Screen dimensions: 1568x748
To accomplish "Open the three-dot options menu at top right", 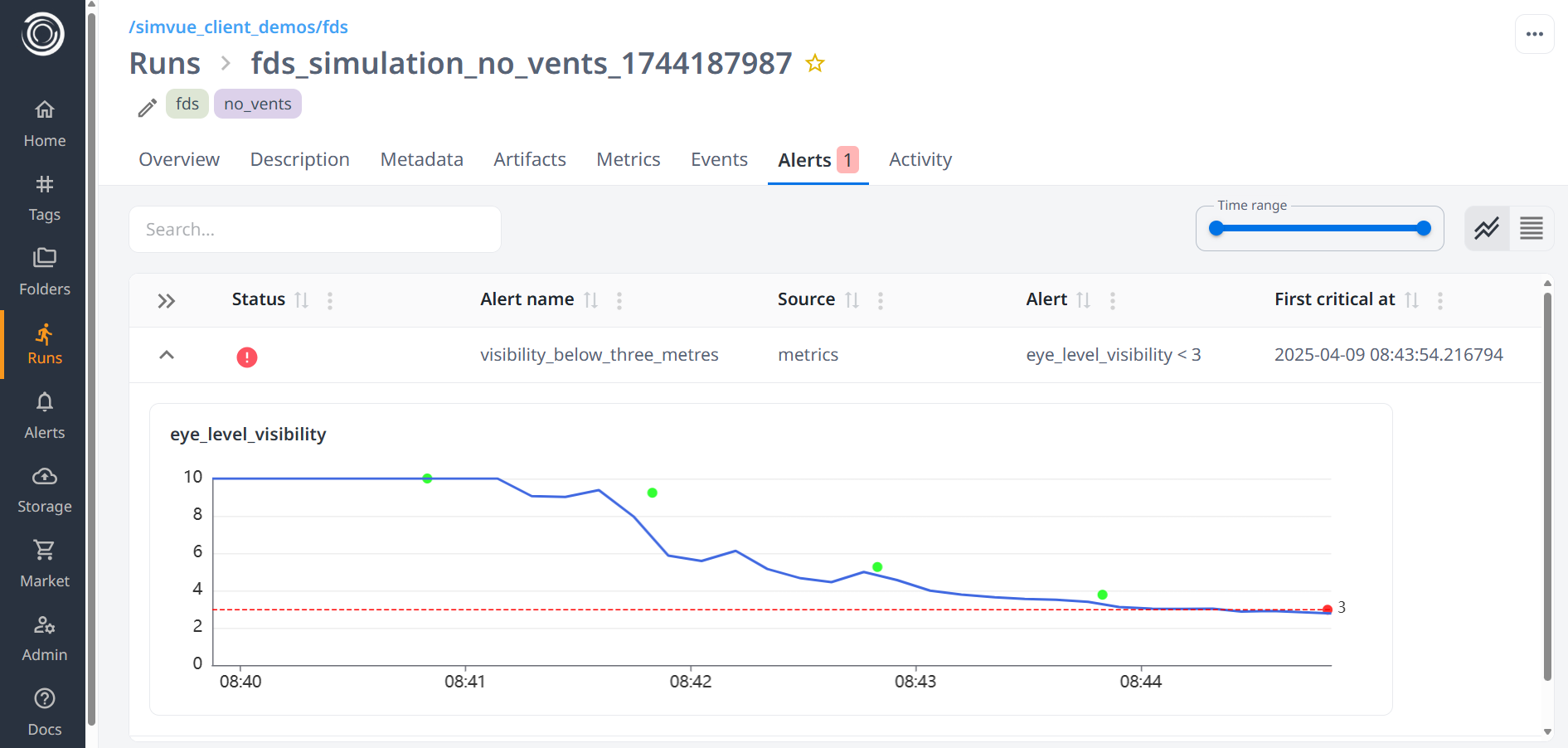I will click(1534, 34).
